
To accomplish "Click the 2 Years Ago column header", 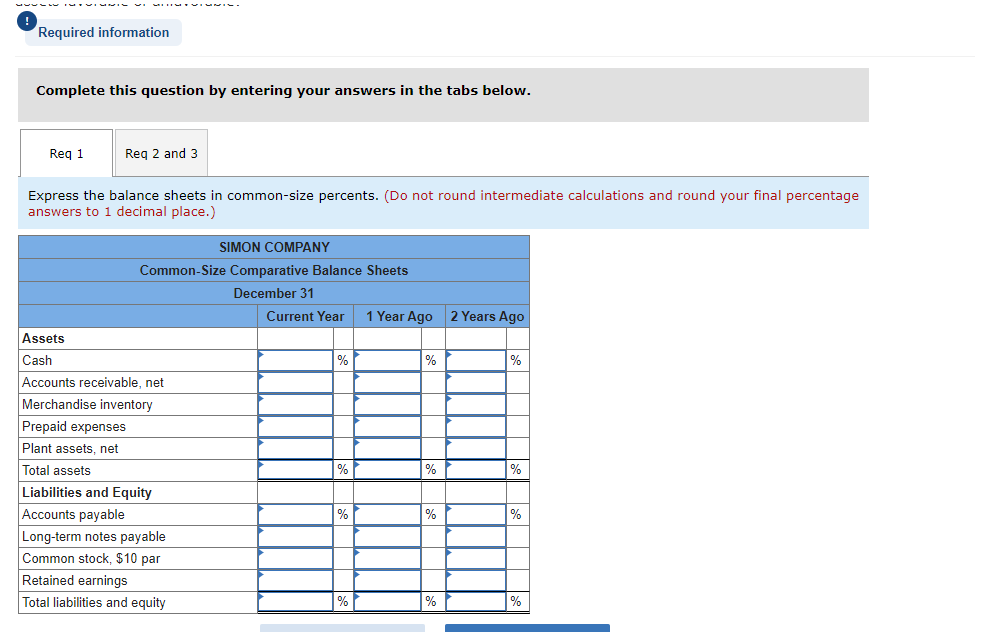I will pos(487,317).
